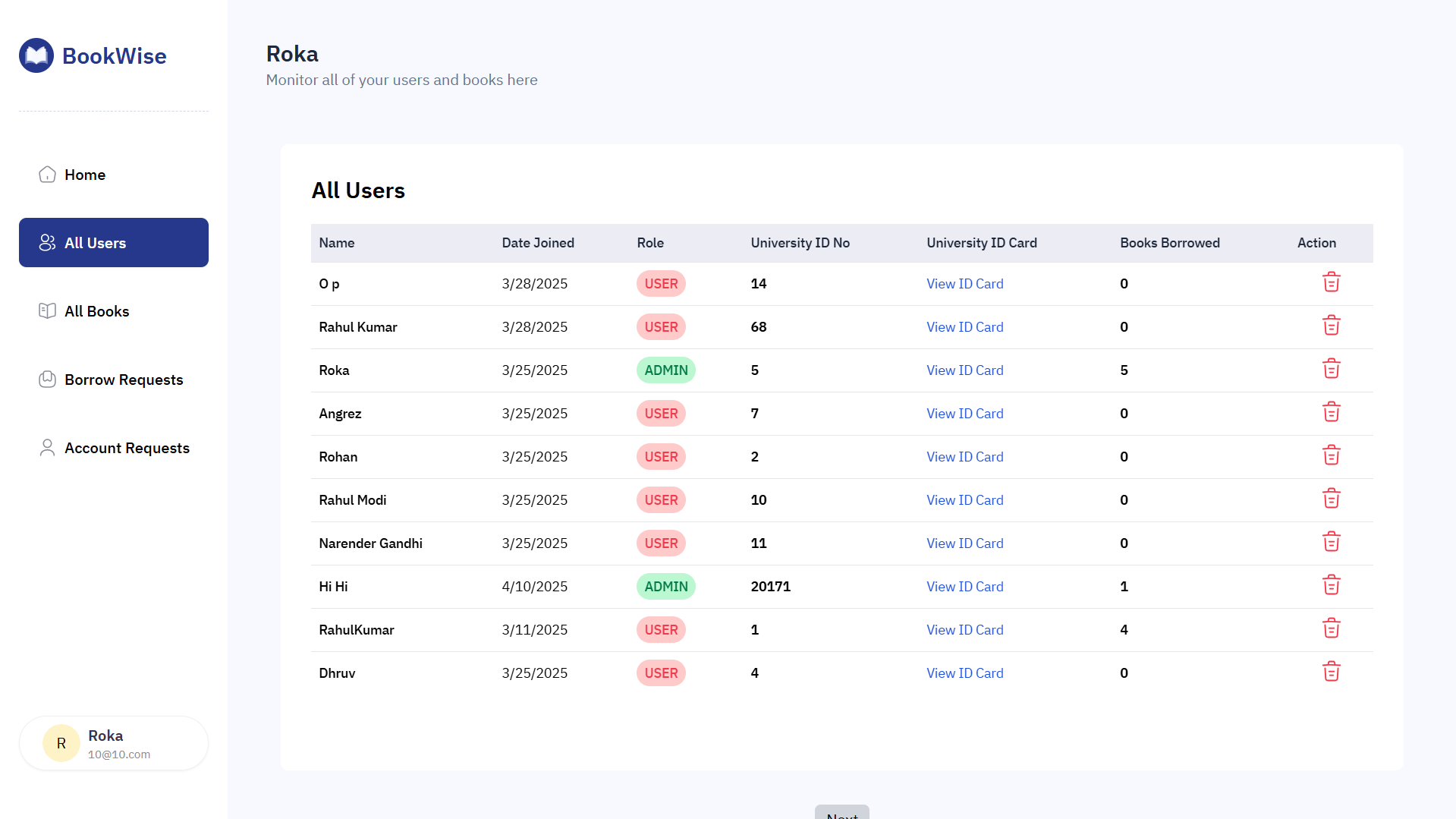Toggle the ADMIN role badge for Roka
This screenshot has width=1456, height=819.
[x=665, y=370]
